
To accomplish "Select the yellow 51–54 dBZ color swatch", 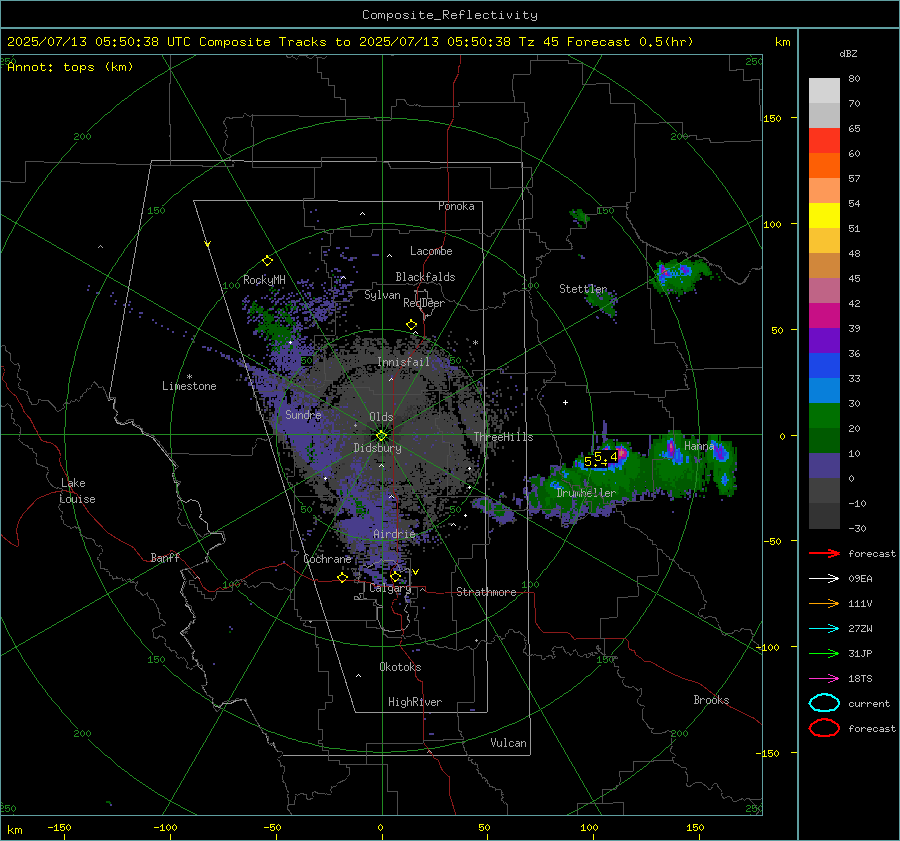I will [x=824, y=216].
